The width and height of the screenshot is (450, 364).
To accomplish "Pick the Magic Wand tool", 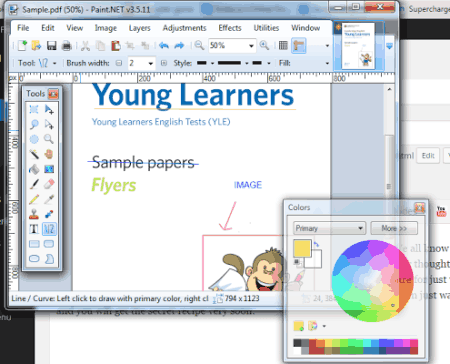I will (34, 154).
